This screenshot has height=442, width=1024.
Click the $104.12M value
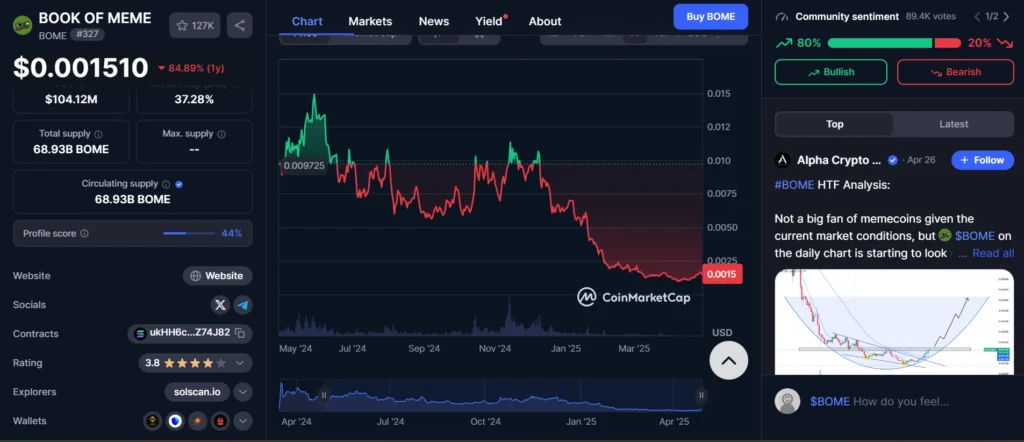71,99
